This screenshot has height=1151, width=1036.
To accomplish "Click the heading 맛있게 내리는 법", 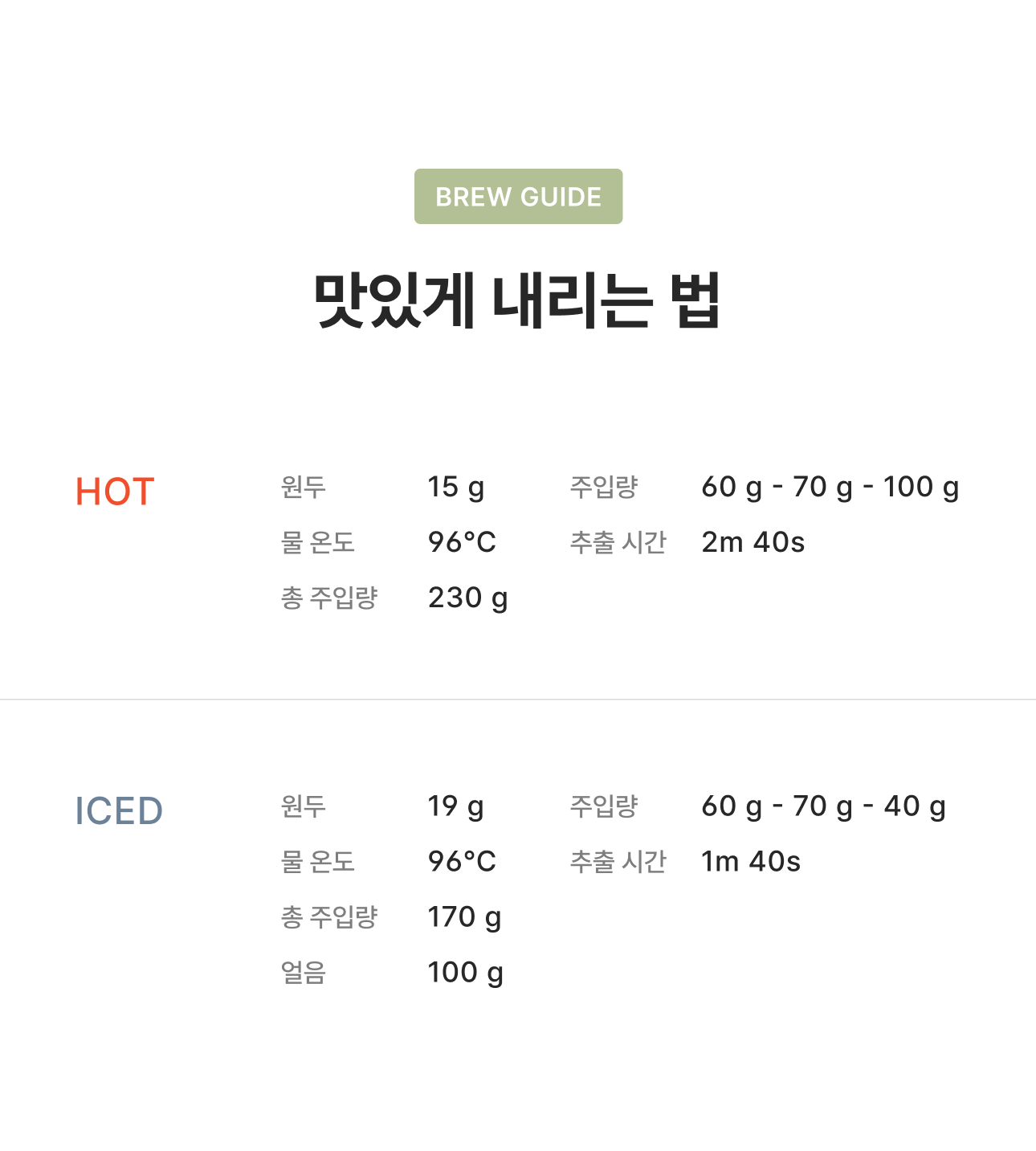I will click(518, 300).
